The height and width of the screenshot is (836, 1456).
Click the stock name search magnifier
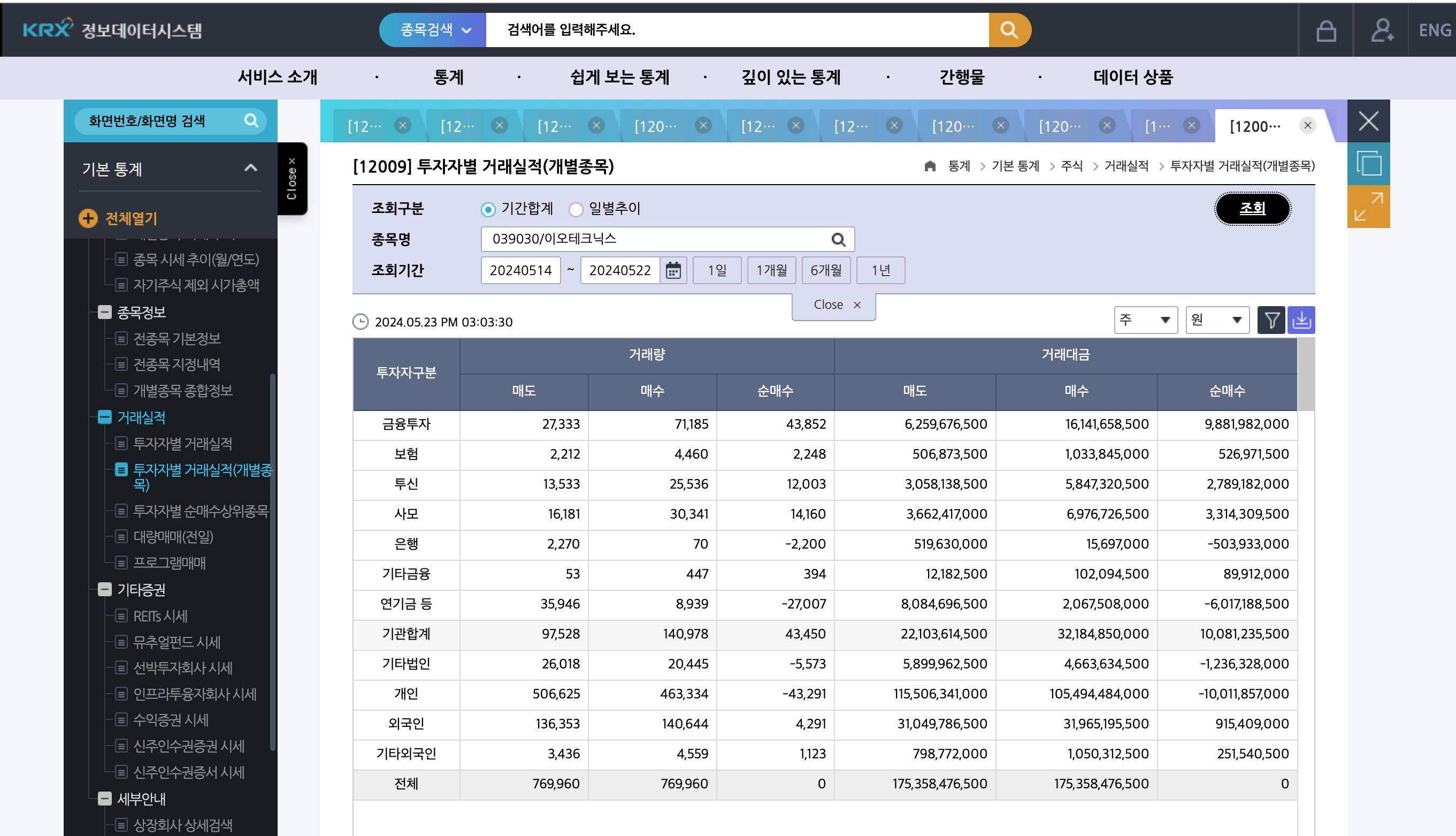coord(838,239)
